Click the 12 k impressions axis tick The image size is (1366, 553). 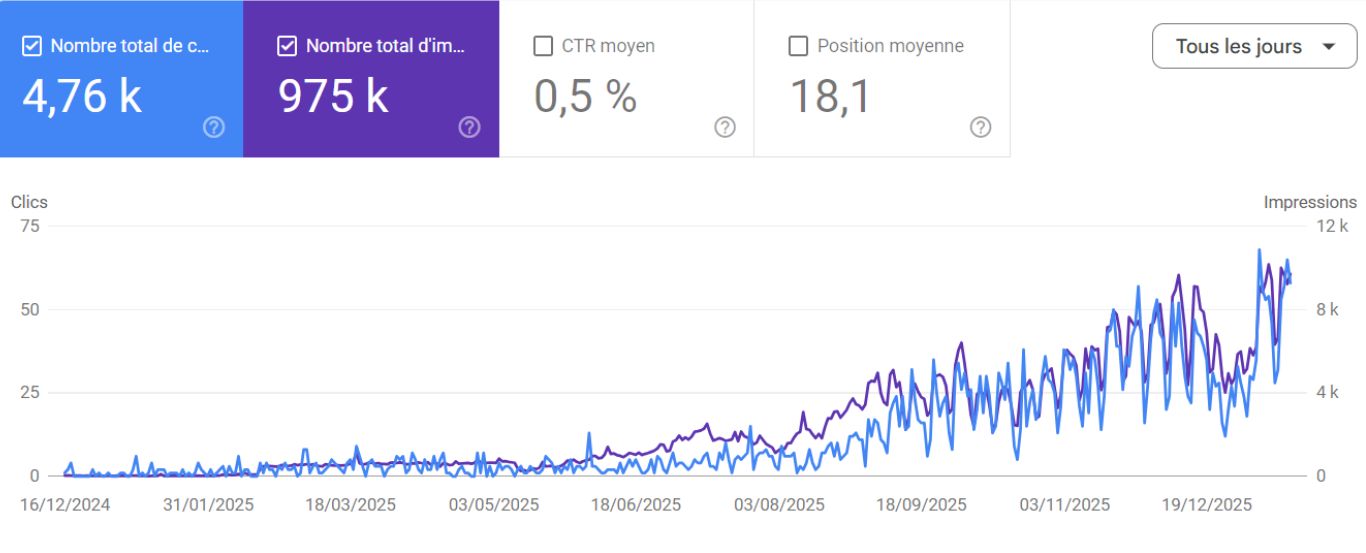click(1332, 226)
